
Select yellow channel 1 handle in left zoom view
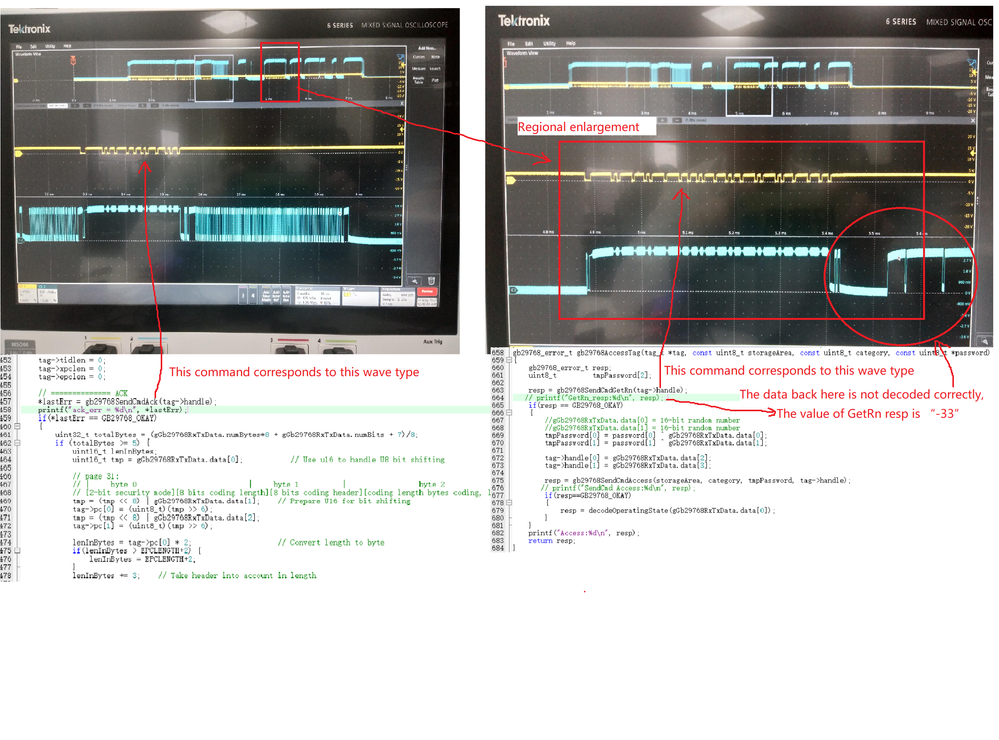point(18,153)
